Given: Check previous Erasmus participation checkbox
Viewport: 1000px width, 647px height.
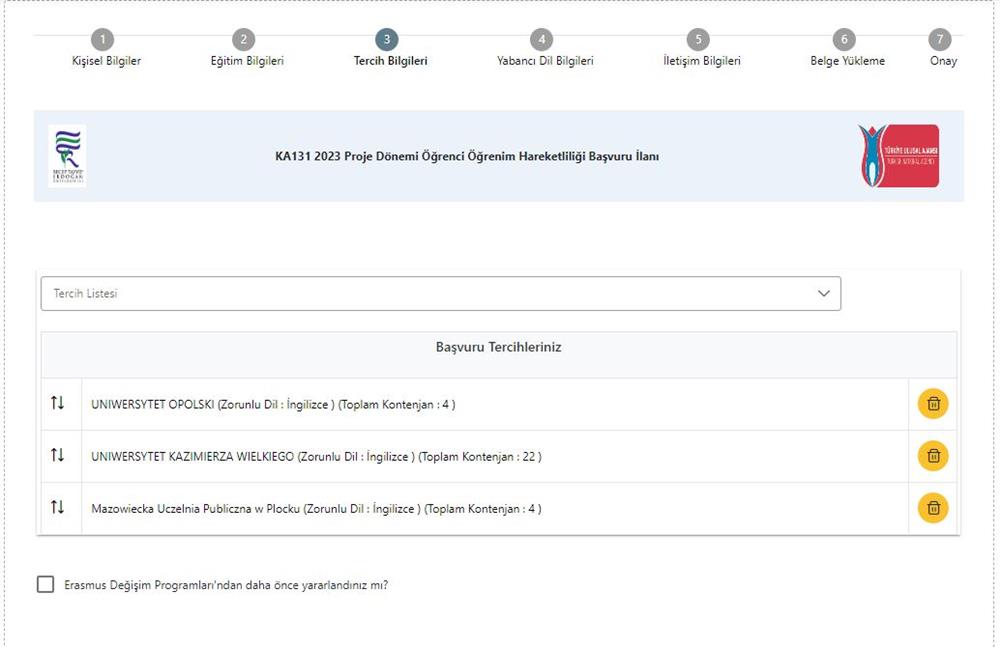Looking at the screenshot, I should coord(45,584).
